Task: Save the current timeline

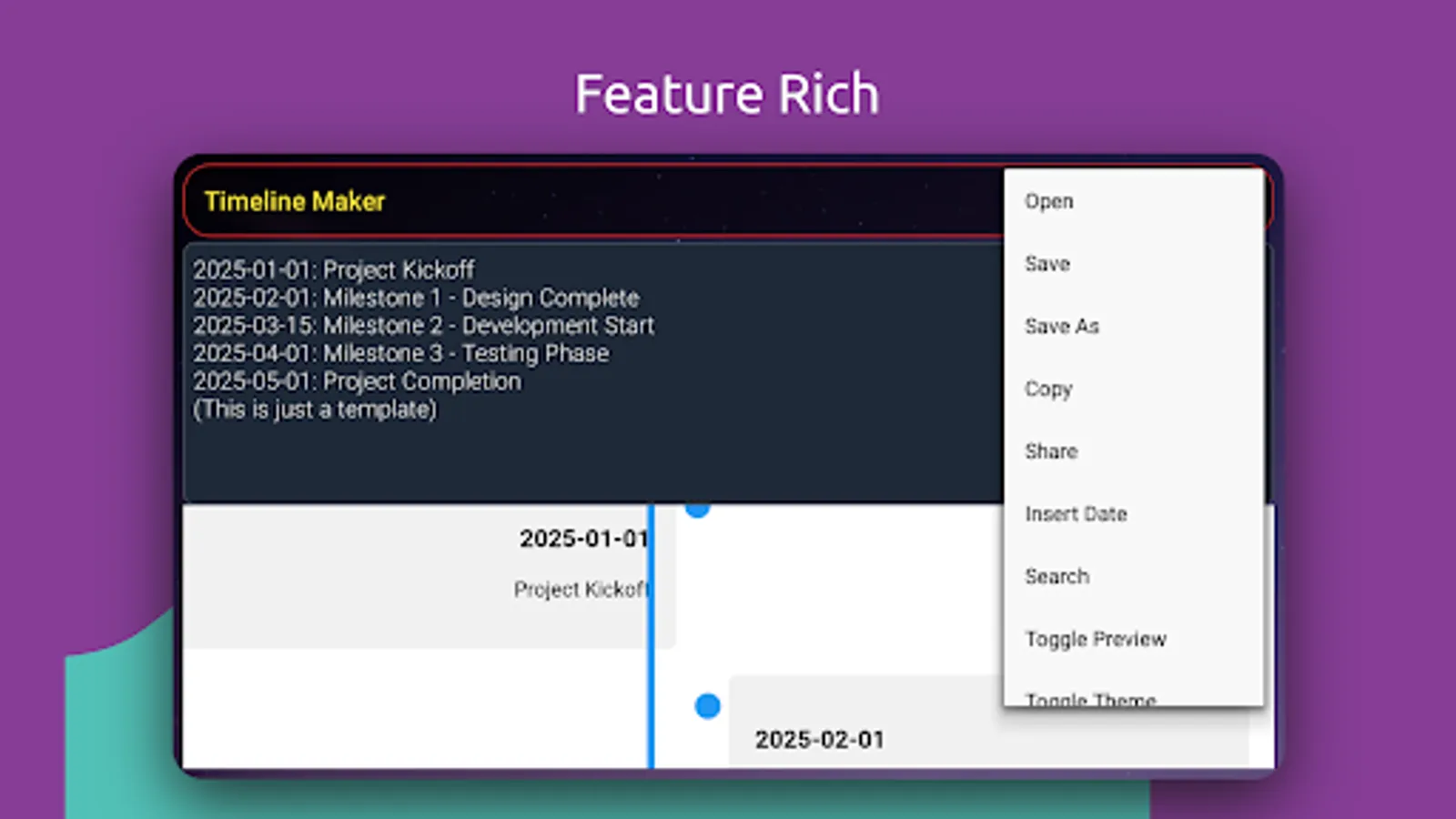Action: (x=1046, y=264)
